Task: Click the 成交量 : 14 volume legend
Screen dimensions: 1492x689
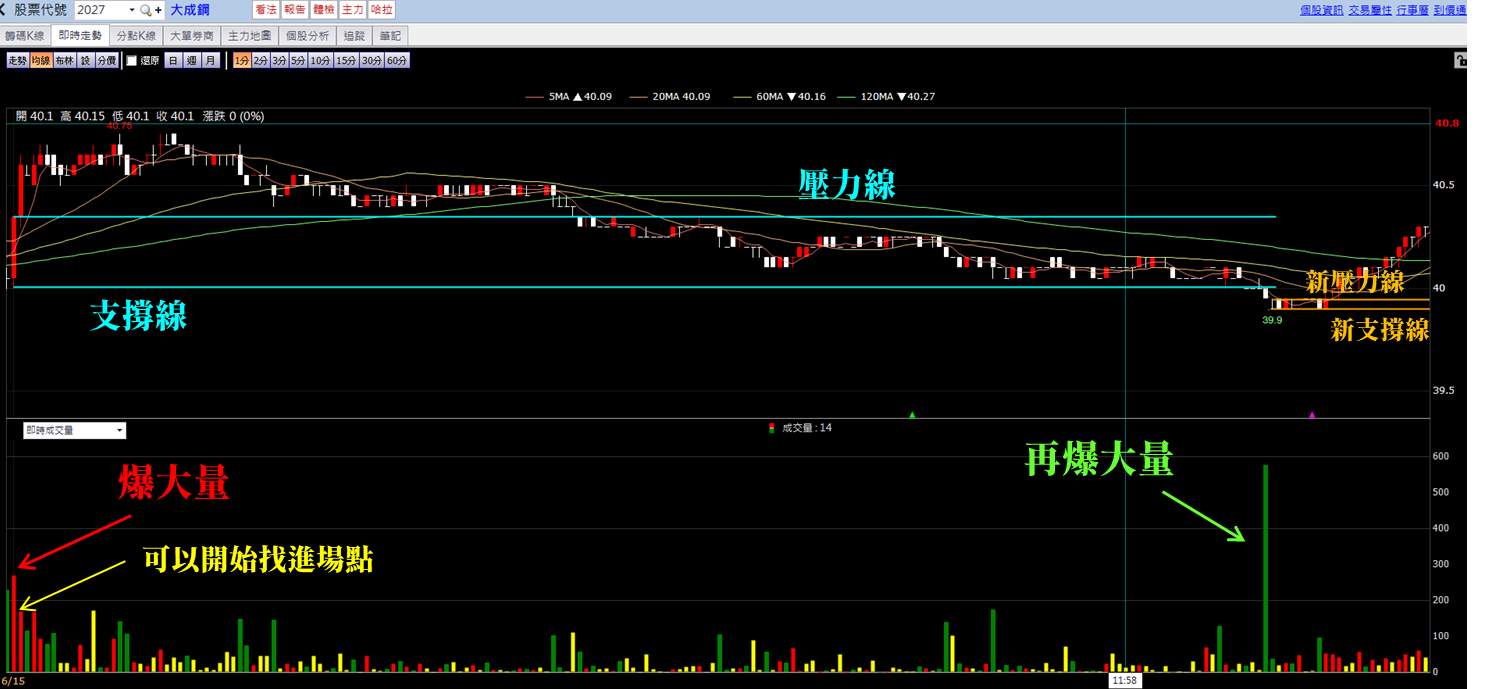Action: (800, 428)
